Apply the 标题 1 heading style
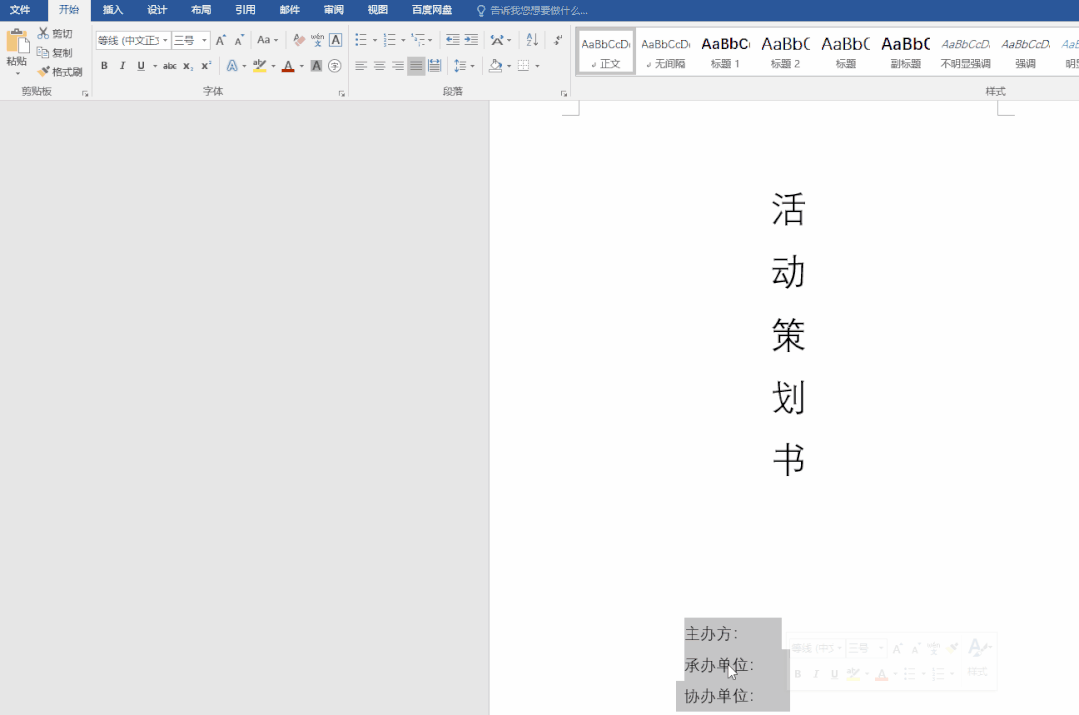1079x715 pixels. 725,51
